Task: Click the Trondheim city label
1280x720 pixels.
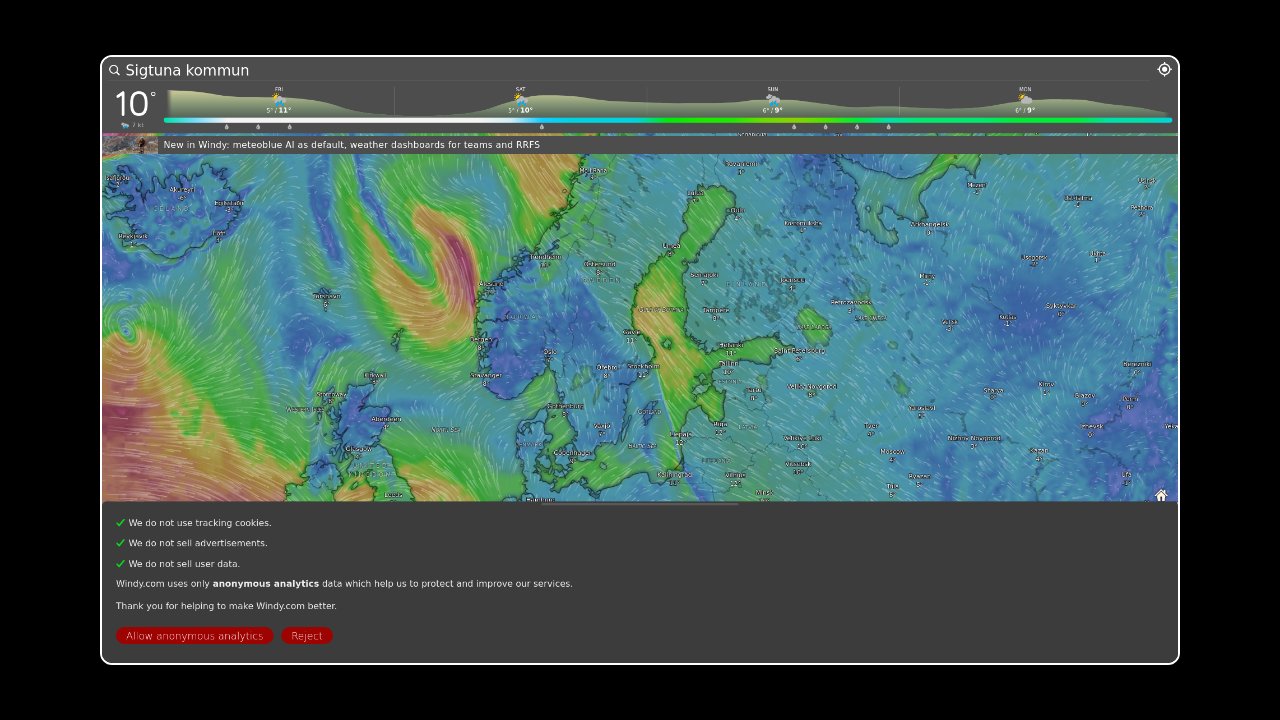Action: (545, 257)
